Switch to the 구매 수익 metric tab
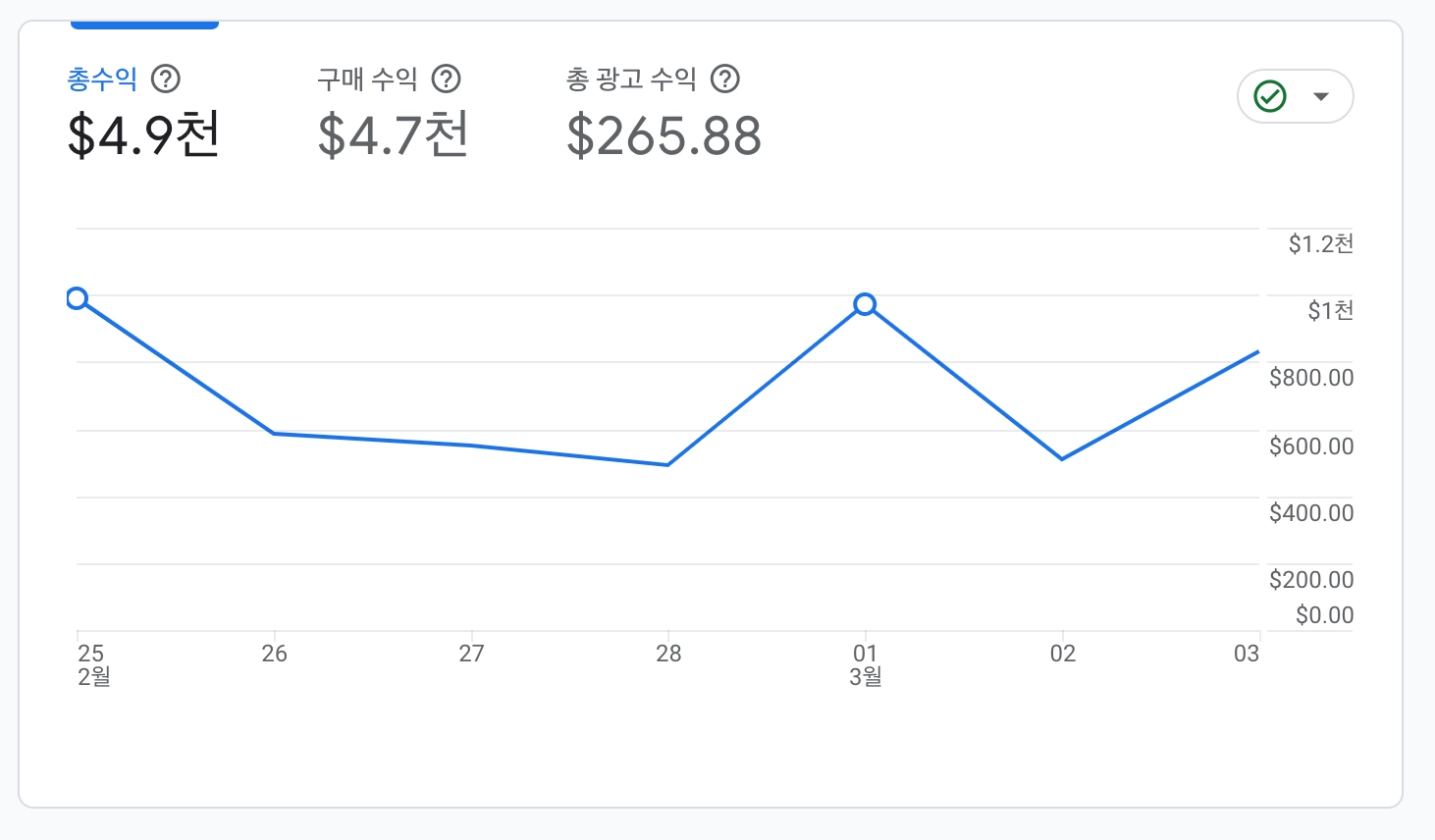 click(367, 79)
